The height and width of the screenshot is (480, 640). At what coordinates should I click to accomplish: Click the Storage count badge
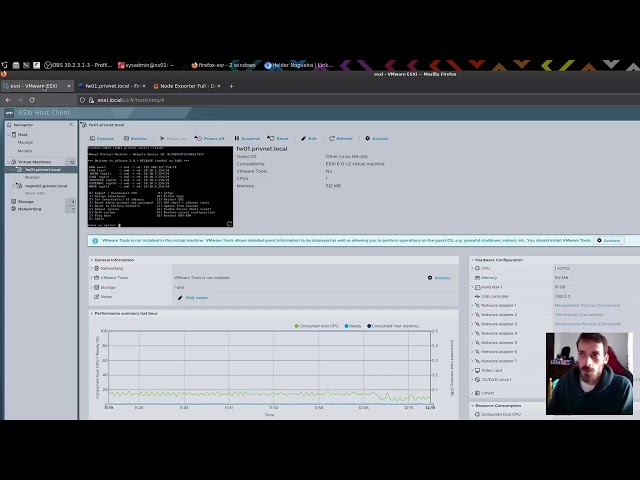(72, 202)
